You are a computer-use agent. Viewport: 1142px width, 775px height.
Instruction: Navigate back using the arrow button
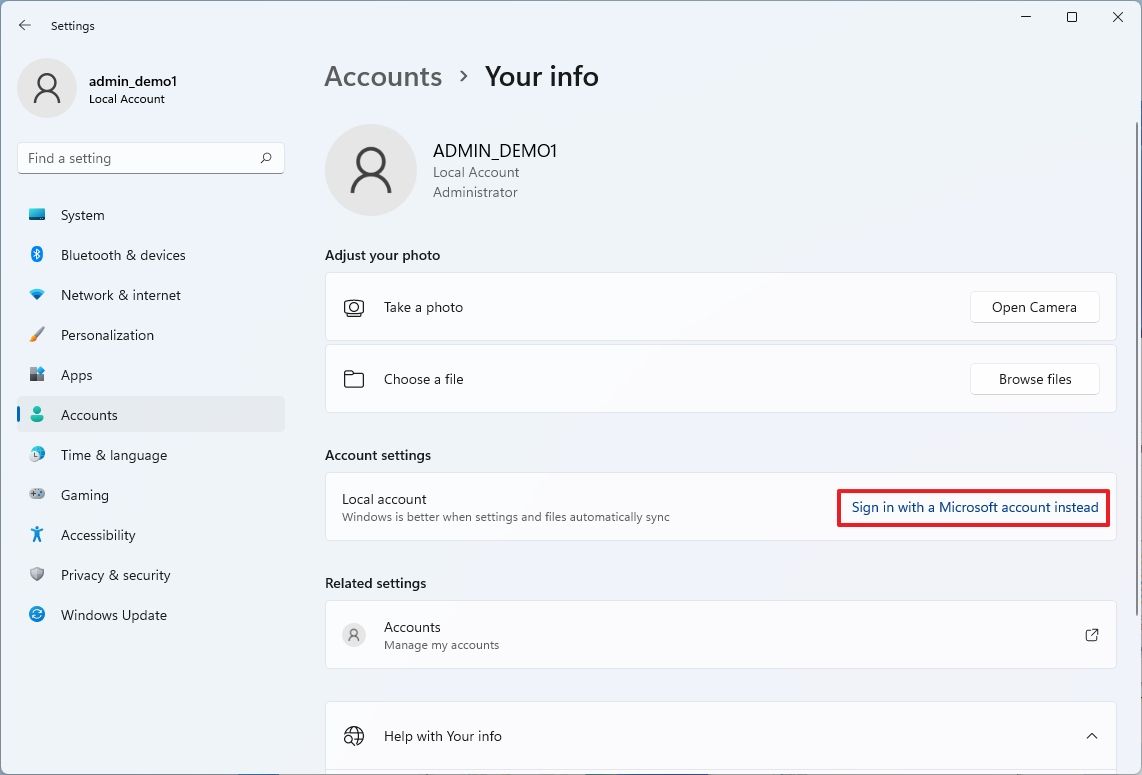[24, 25]
